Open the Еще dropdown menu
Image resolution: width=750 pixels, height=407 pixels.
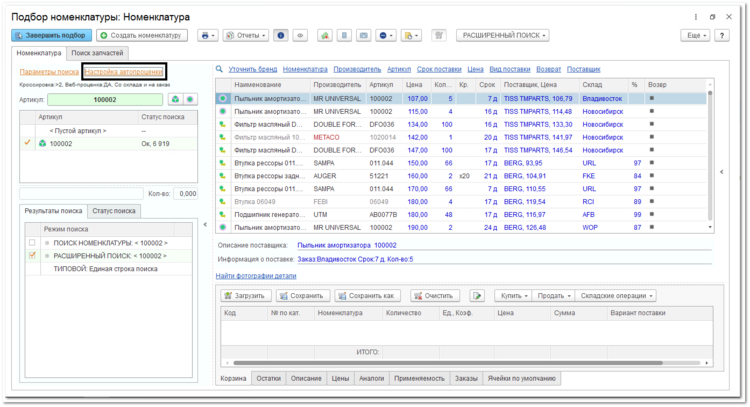(695, 35)
